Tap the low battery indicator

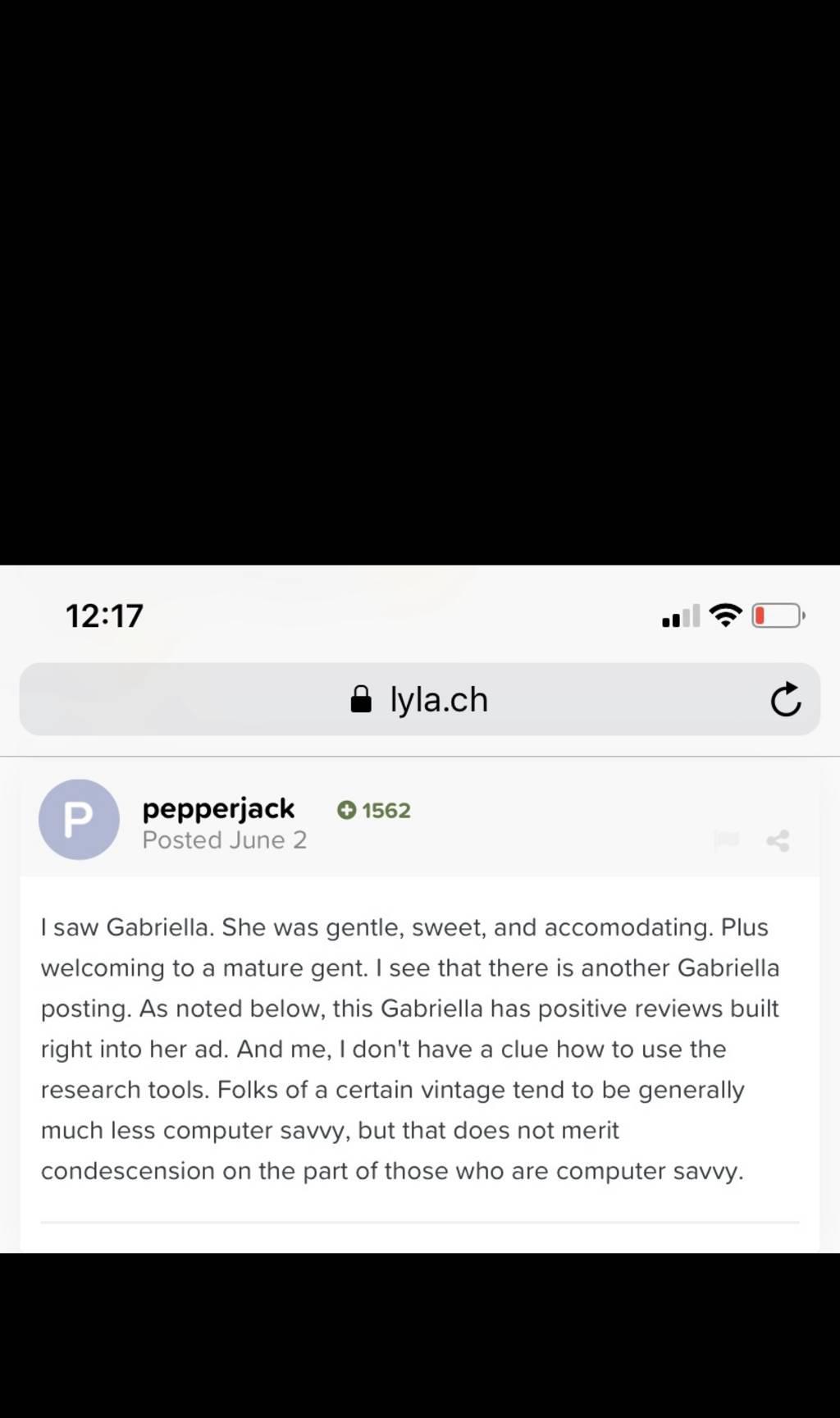coord(777,615)
